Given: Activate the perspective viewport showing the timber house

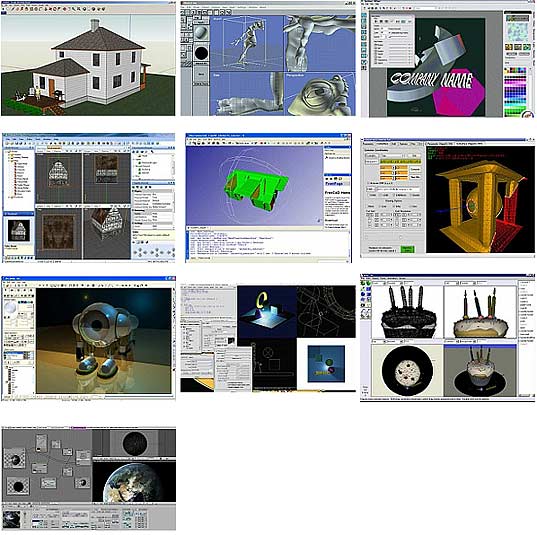Looking at the screenshot, I should [x=107, y=233].
